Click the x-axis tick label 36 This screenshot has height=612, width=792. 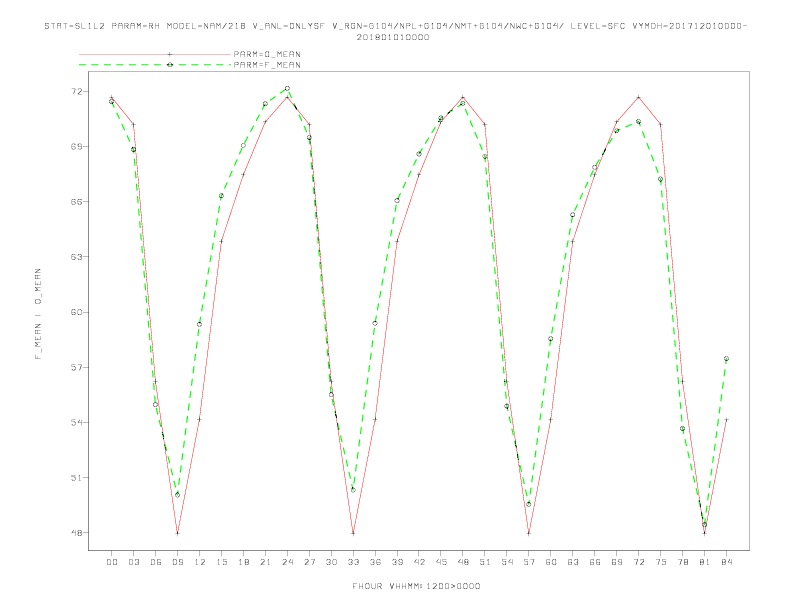point(375,562)
